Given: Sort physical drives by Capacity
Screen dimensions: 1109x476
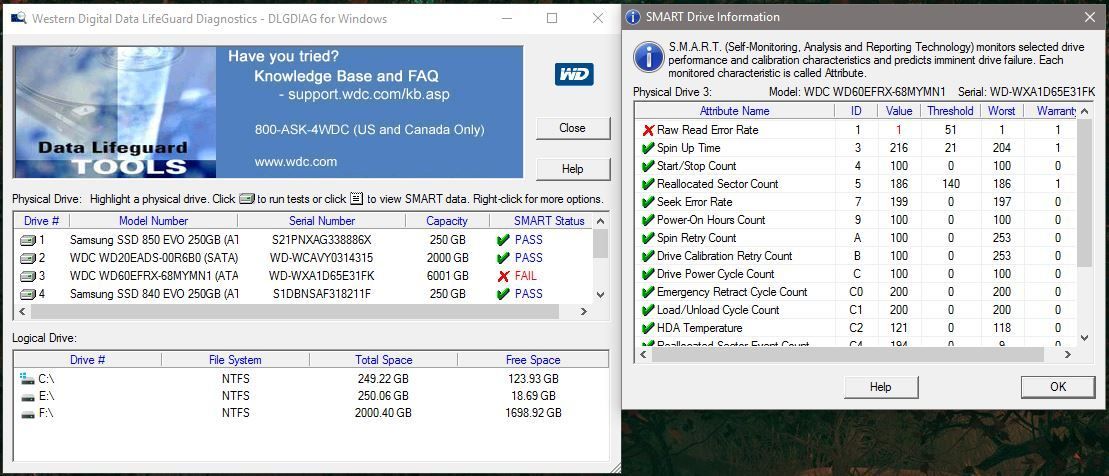Looking at the screenshot, I should coord(447,221).
